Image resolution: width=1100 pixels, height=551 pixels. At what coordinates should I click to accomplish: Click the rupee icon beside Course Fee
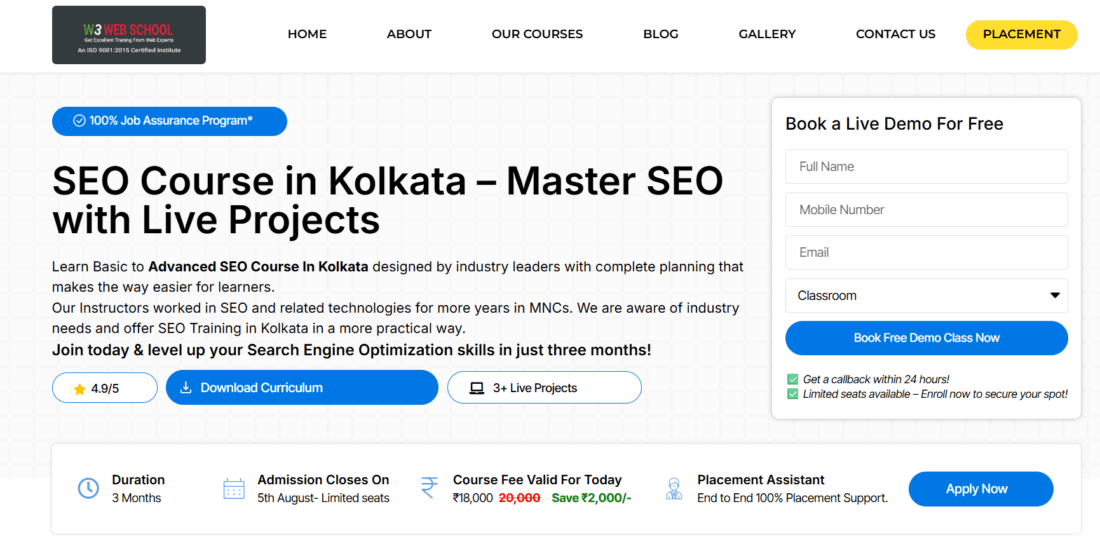(x=429, y=487)
